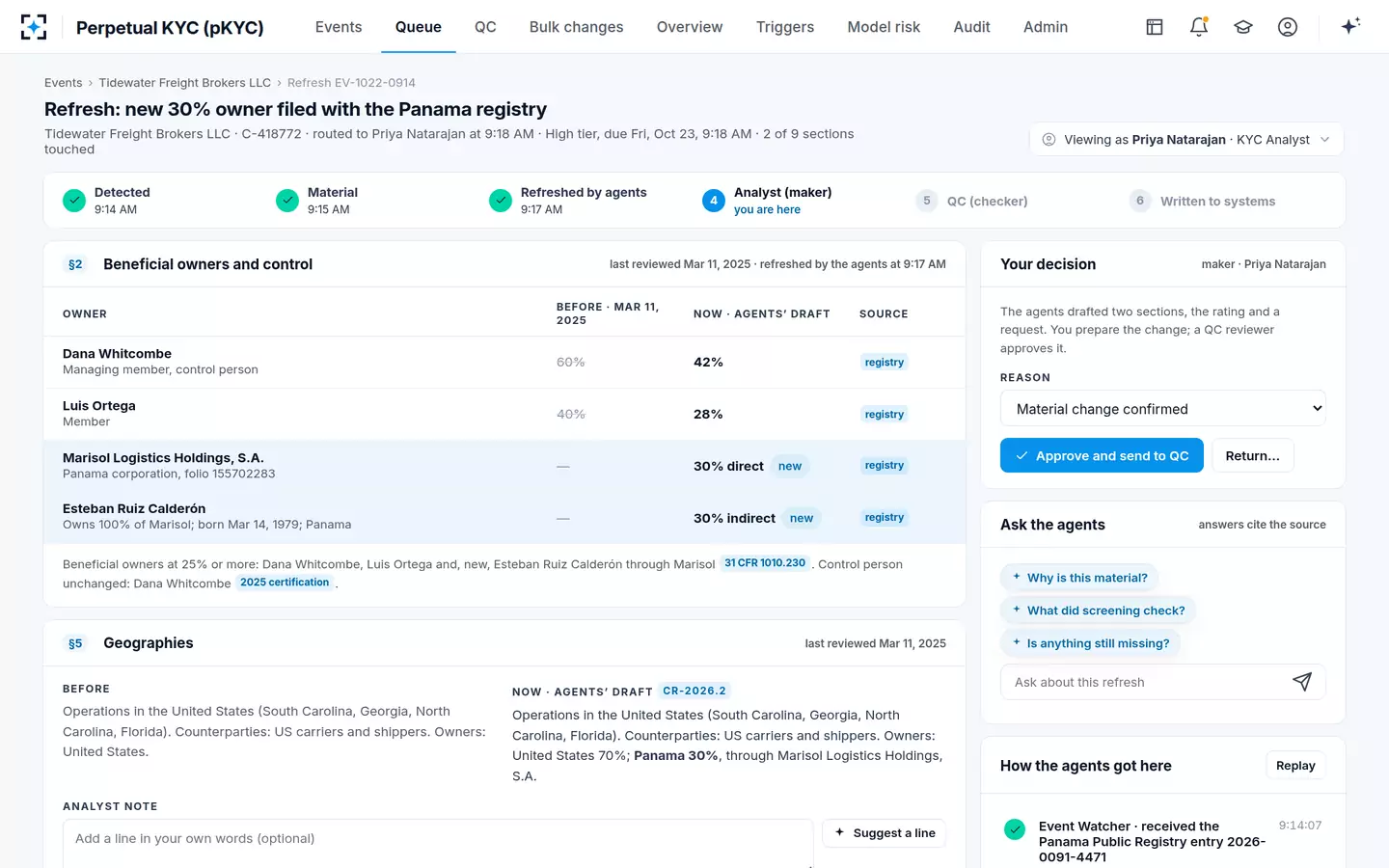The height and width of the screenshot is (868, 1389).
Task: Click the §2 section badge
Action: click(75, 264)
